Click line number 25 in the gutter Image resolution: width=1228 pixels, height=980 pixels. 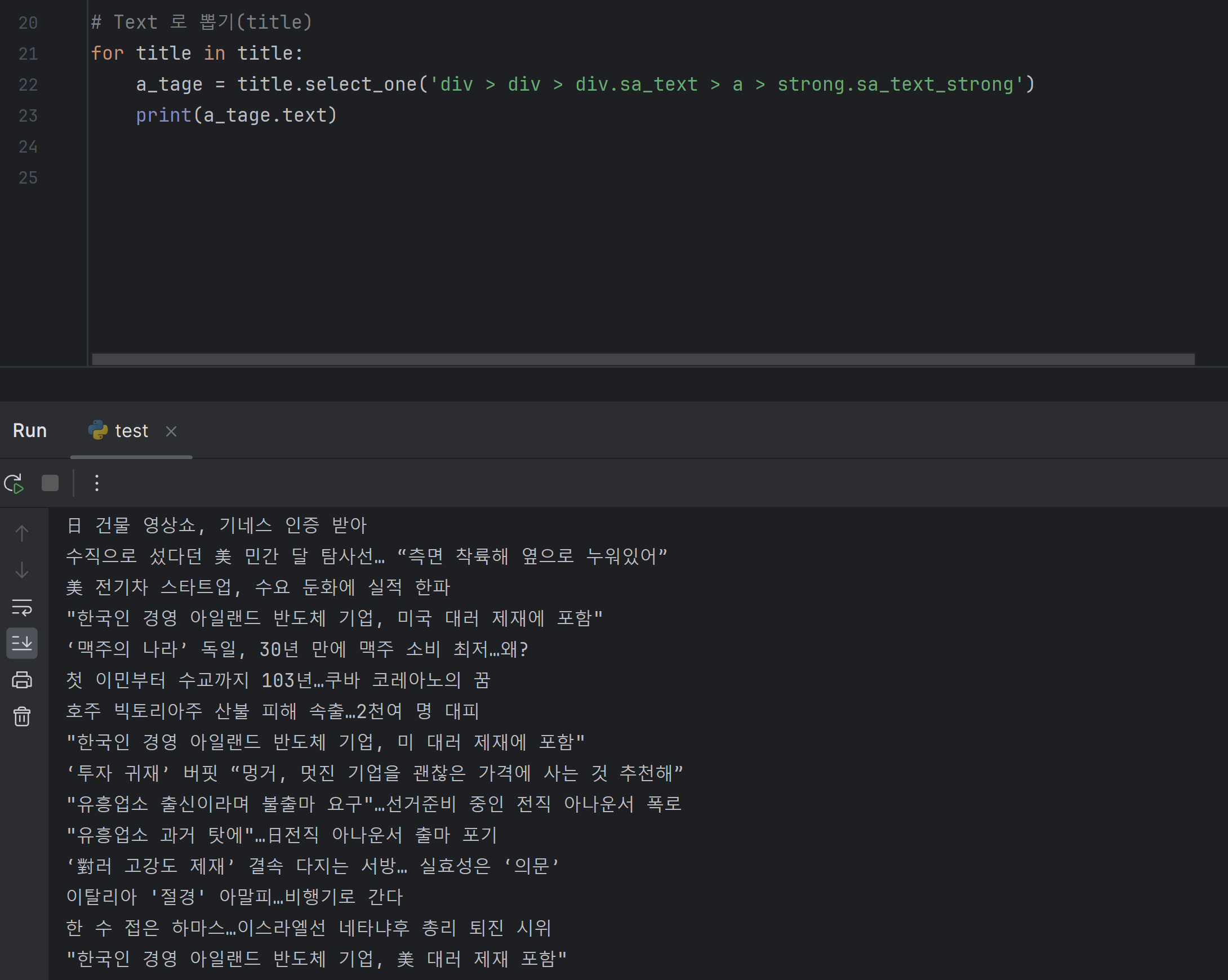coord(28,177)
